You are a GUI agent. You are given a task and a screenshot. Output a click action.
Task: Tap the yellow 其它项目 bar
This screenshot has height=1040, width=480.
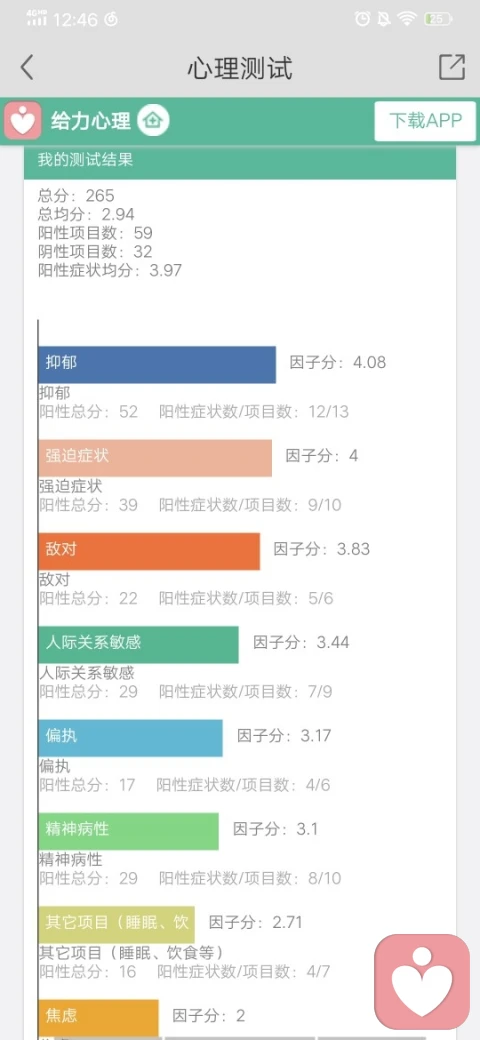117,925
